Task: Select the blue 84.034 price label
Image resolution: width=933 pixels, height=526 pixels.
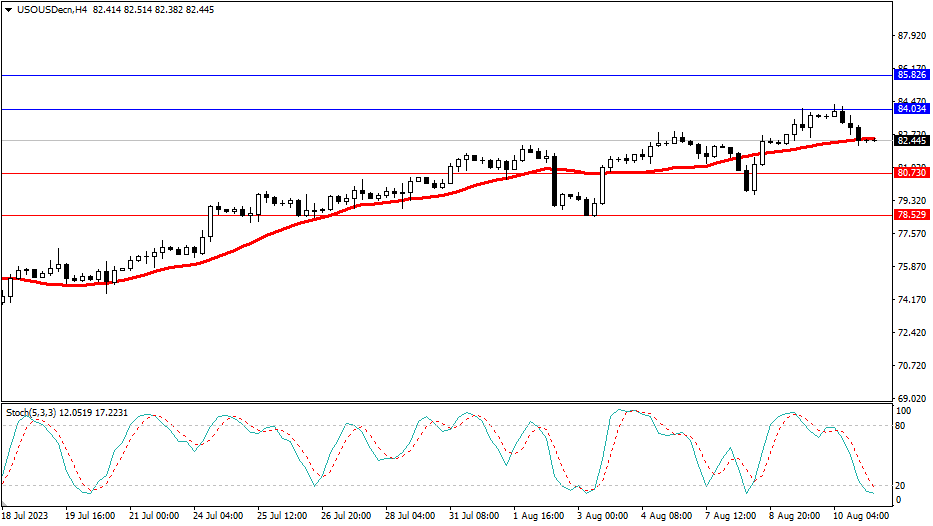Action: tap(910, 109)
